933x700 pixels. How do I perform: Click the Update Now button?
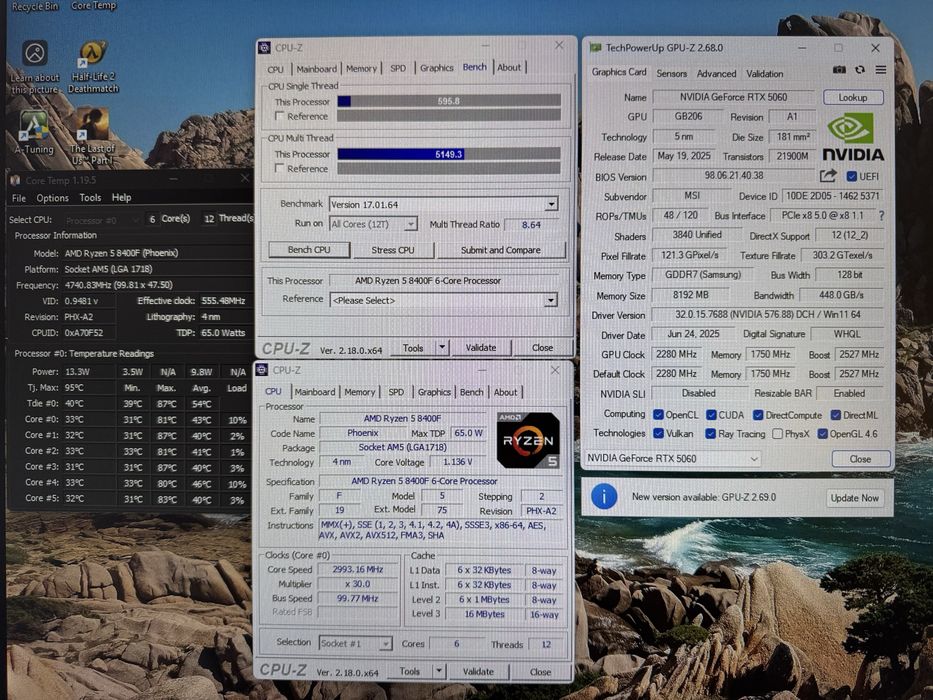(854, 498)
